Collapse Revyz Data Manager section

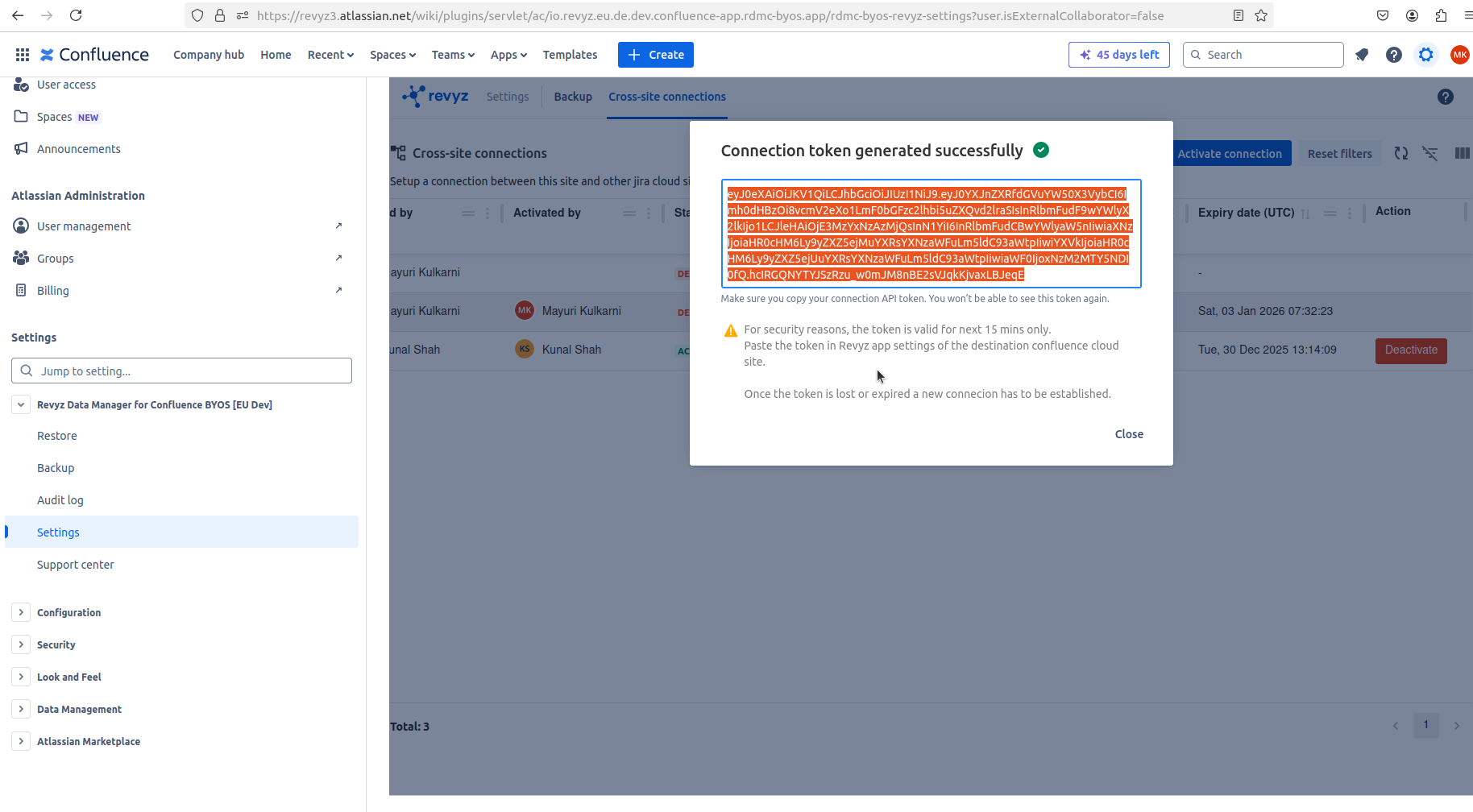21,404
